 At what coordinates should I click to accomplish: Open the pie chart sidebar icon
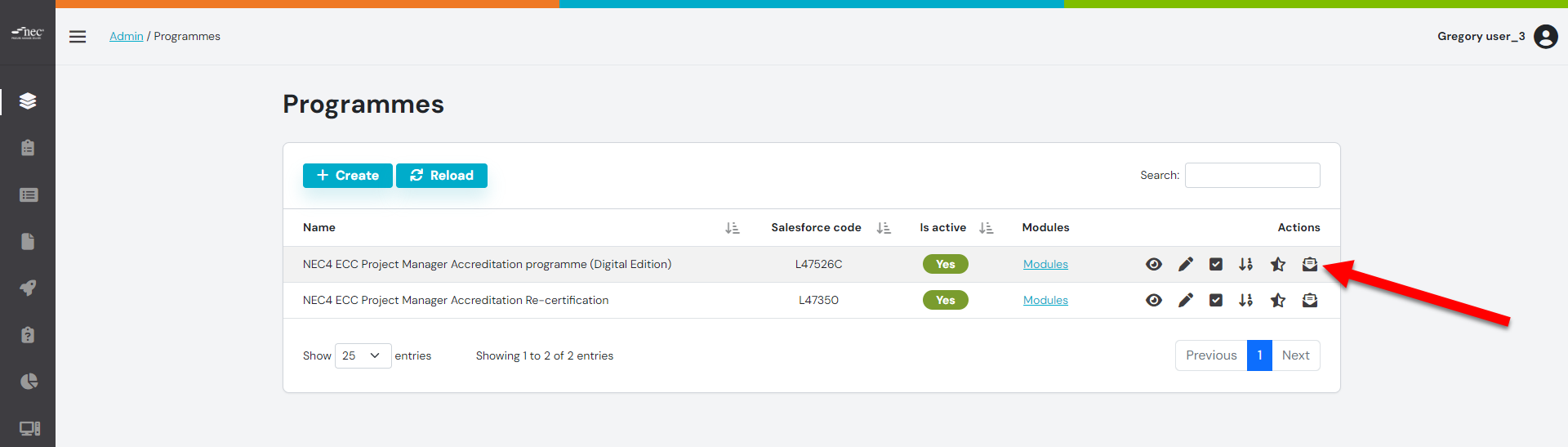(28, 382)
